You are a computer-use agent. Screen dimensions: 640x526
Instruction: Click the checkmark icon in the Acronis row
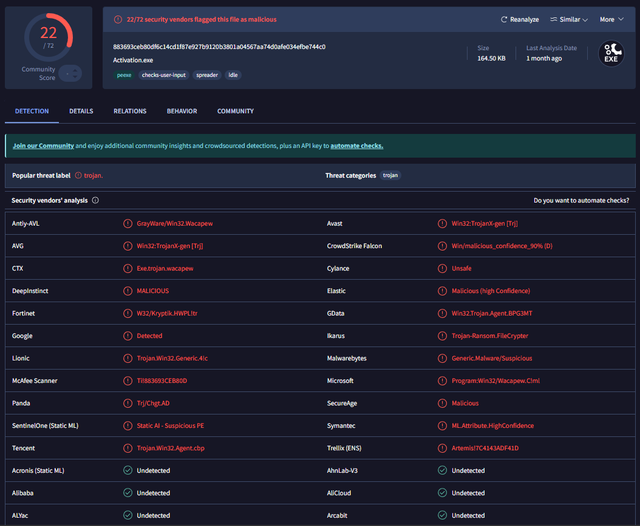click(x=128, y=471)
